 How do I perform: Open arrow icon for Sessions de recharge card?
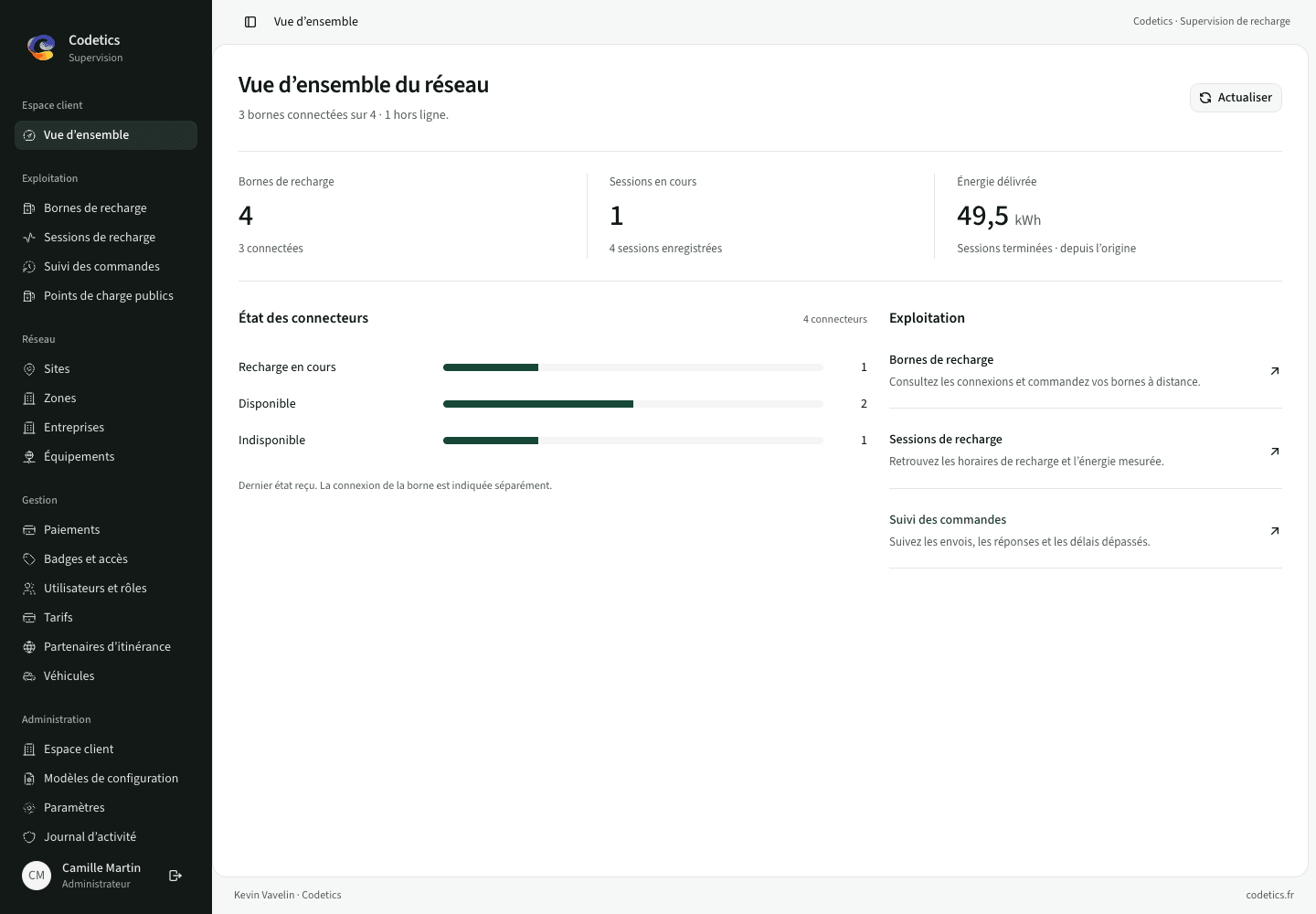pyautogui.click(x=1275, y=452)
